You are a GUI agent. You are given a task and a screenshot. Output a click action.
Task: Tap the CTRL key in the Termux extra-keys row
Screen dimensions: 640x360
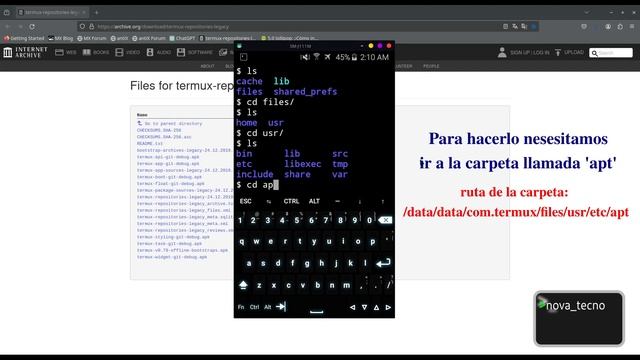coord(291,201)
